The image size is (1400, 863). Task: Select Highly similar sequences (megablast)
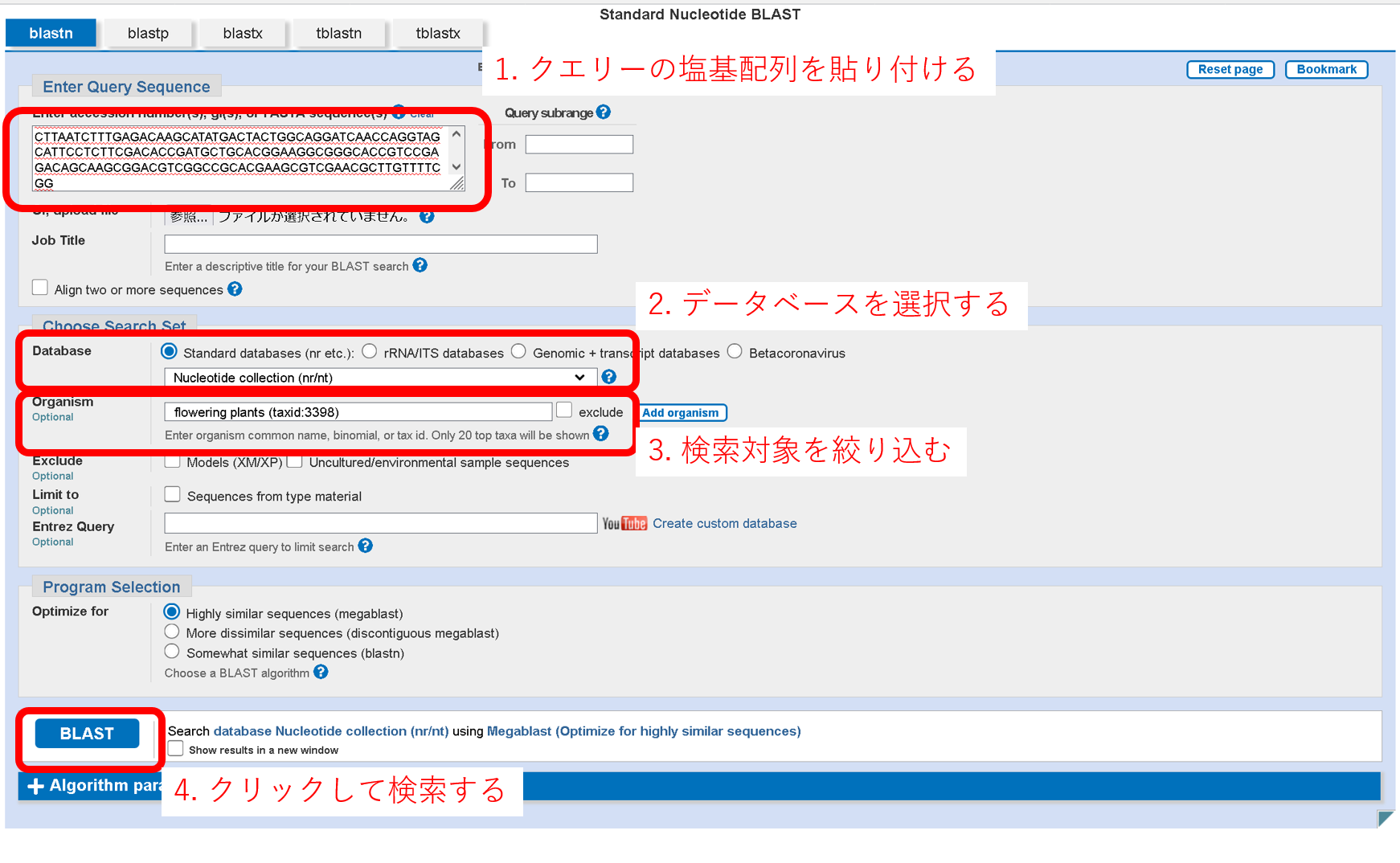click(171, 611)
